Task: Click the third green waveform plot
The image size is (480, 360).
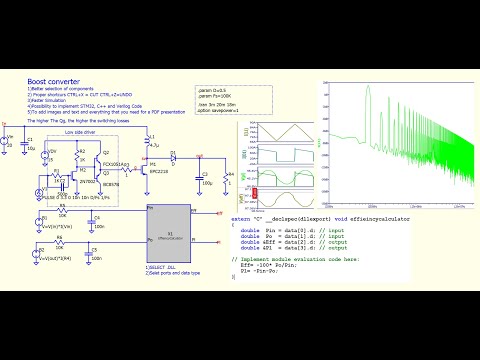Action: 286,177
